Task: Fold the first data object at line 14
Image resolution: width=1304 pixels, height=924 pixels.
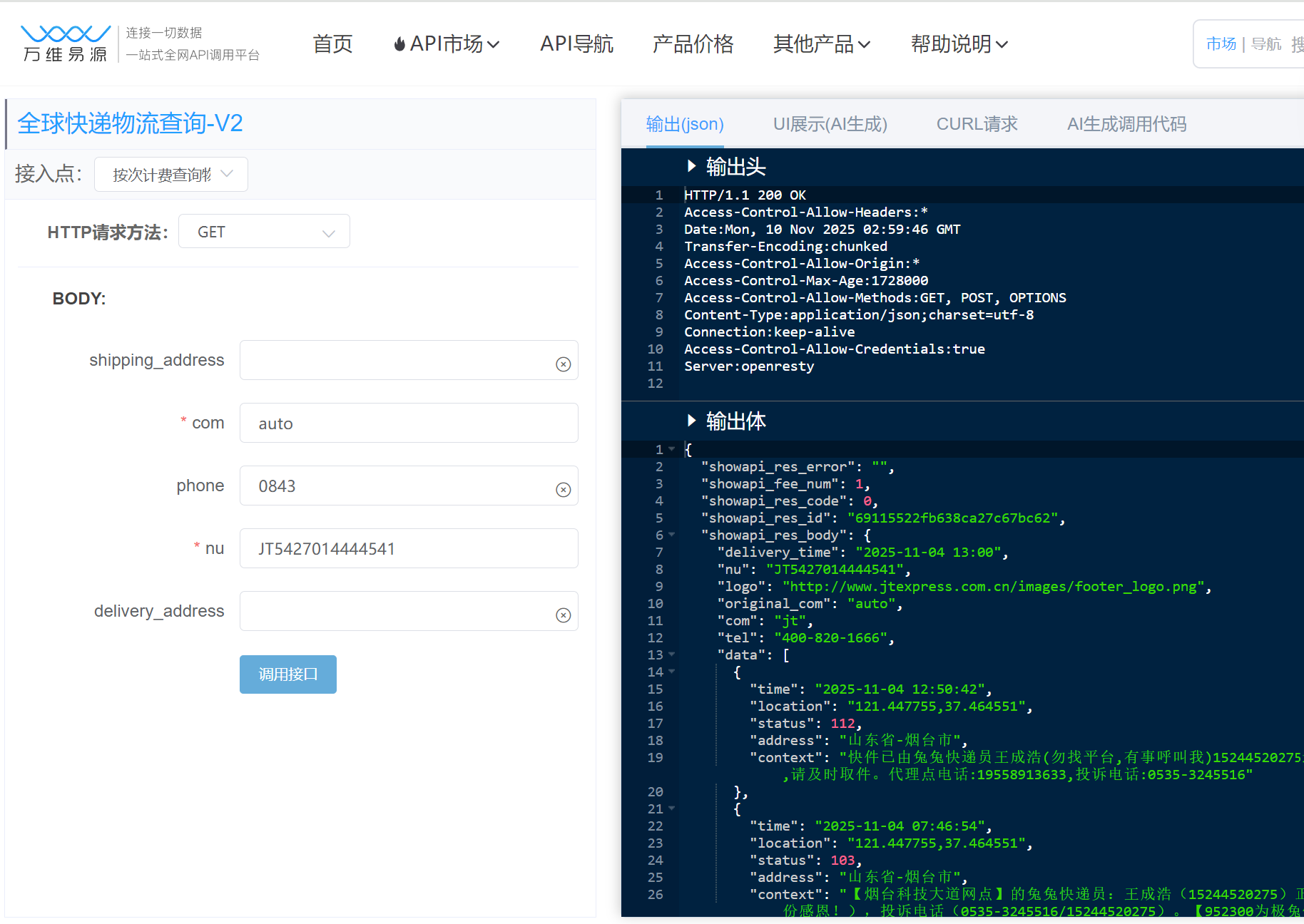Action: click(672, 672)
